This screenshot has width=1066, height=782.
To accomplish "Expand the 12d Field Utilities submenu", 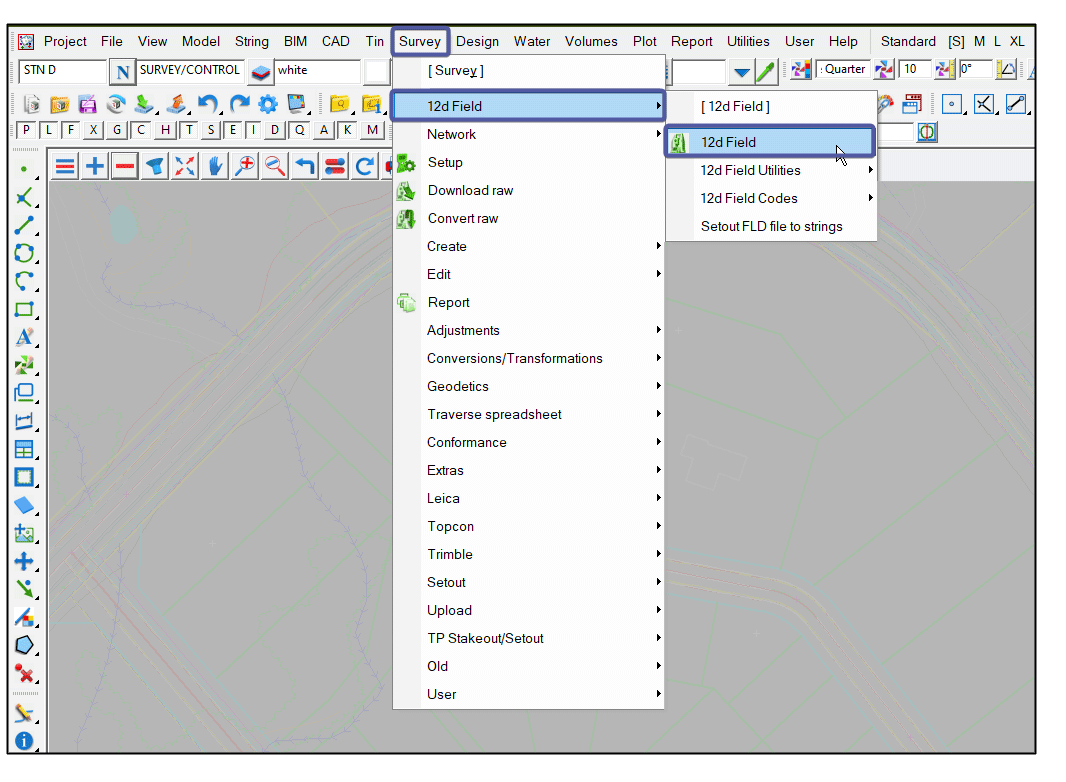I will [x=771, y=170].
